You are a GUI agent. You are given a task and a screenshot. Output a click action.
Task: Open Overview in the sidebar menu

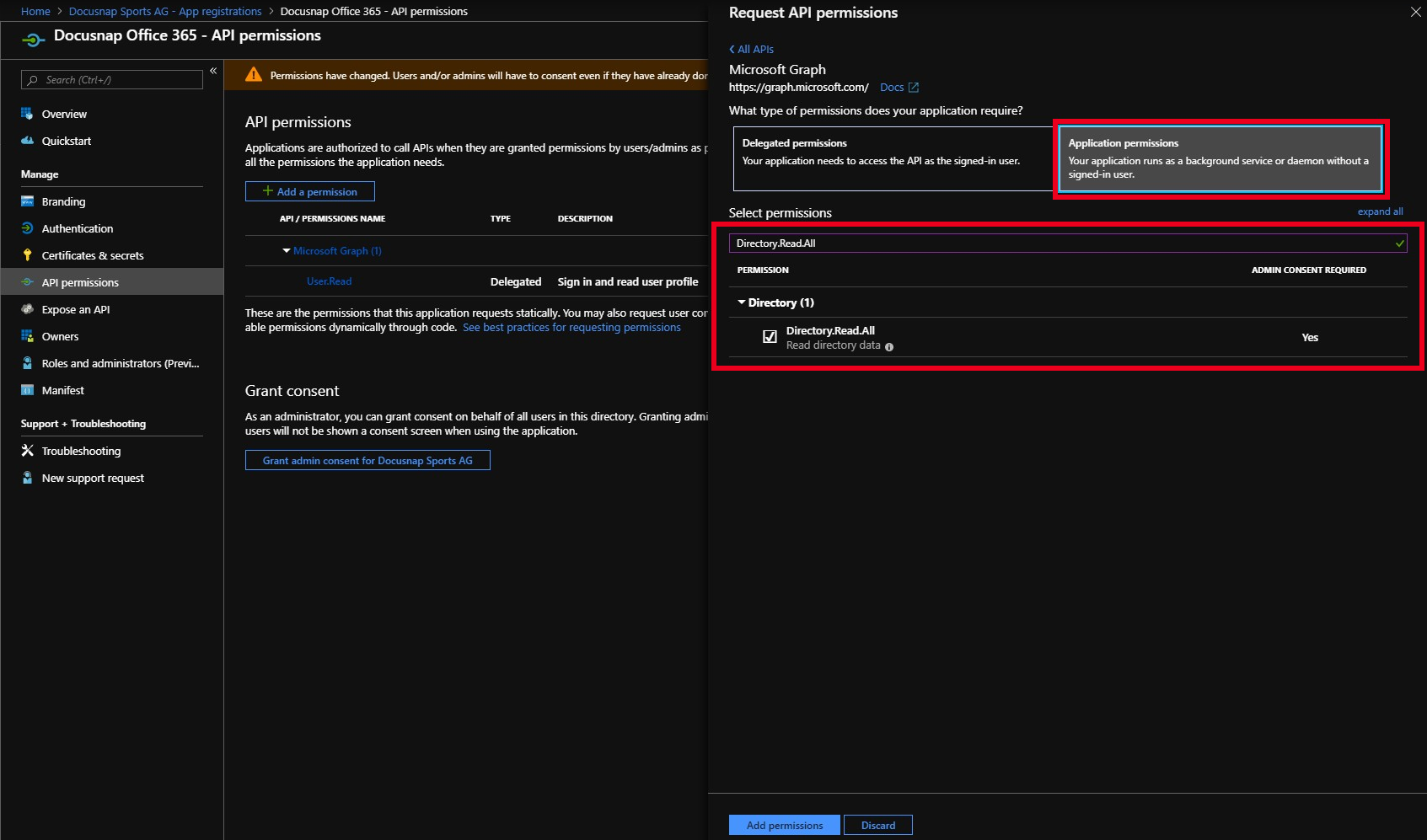[x=64, y=114]
